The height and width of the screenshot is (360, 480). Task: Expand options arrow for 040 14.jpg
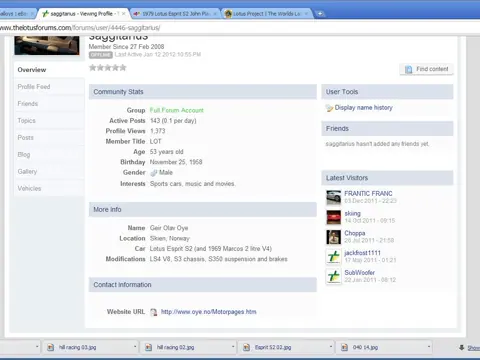(x=429, y=347)
